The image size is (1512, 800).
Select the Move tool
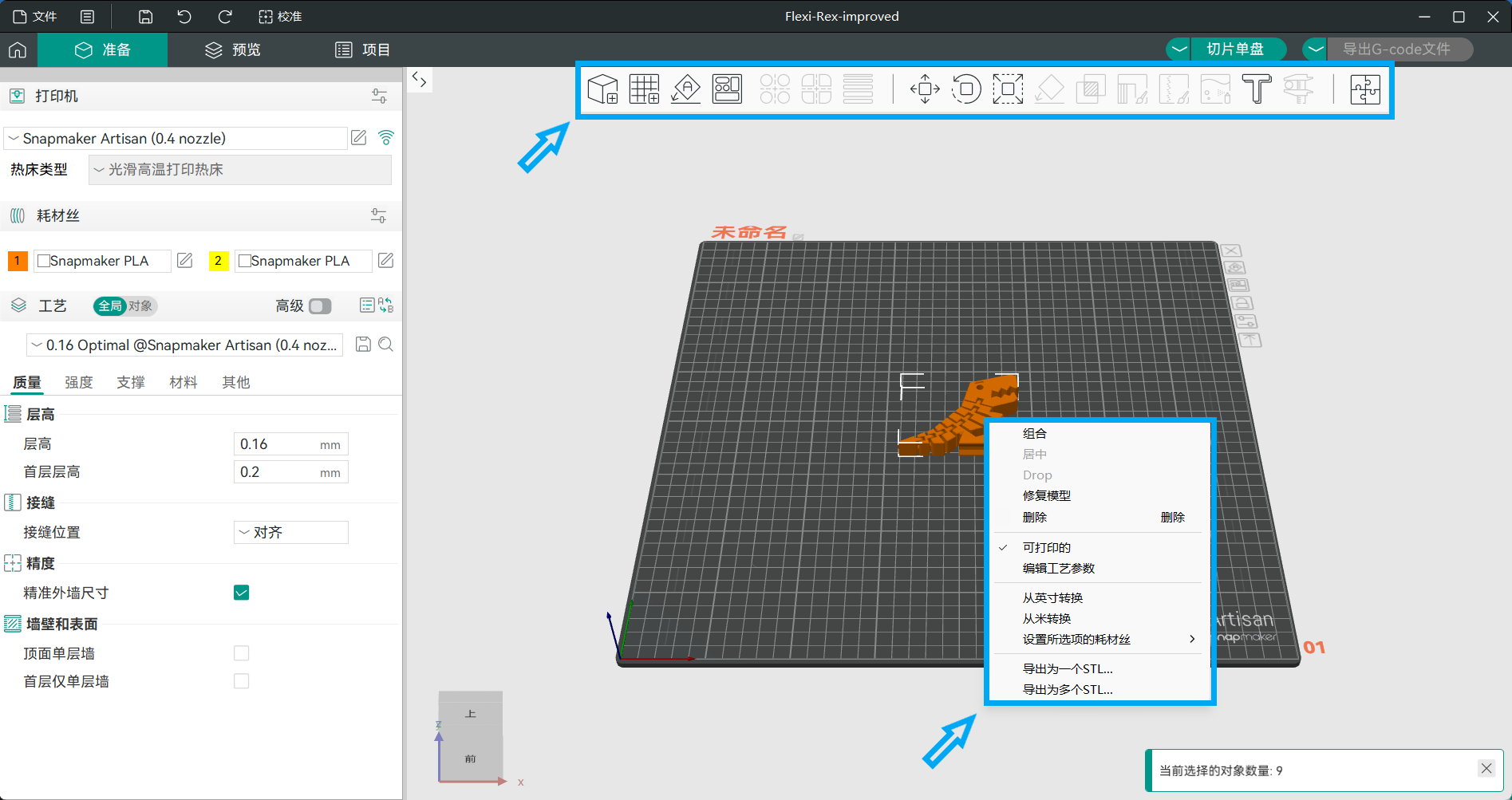(925, 89)
